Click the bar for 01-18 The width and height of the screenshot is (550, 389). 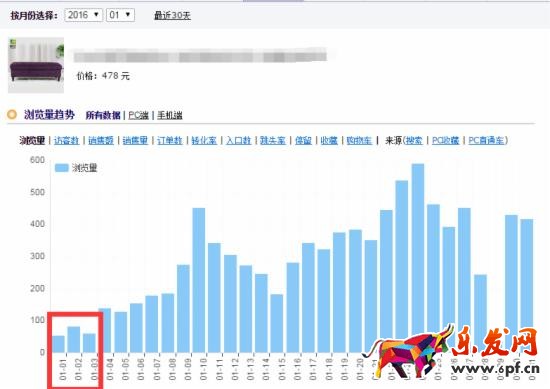coord(324,301)
